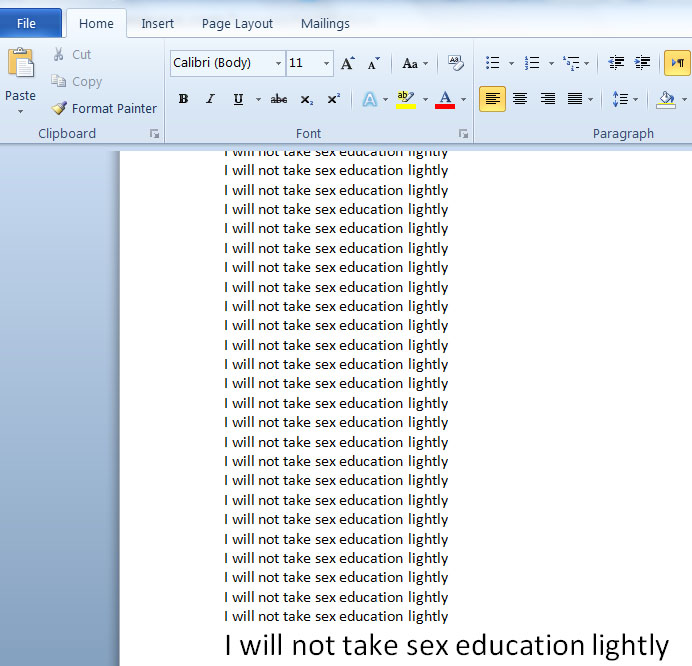
Task: Open the Page Layout tab
Action: coord(237,23)
